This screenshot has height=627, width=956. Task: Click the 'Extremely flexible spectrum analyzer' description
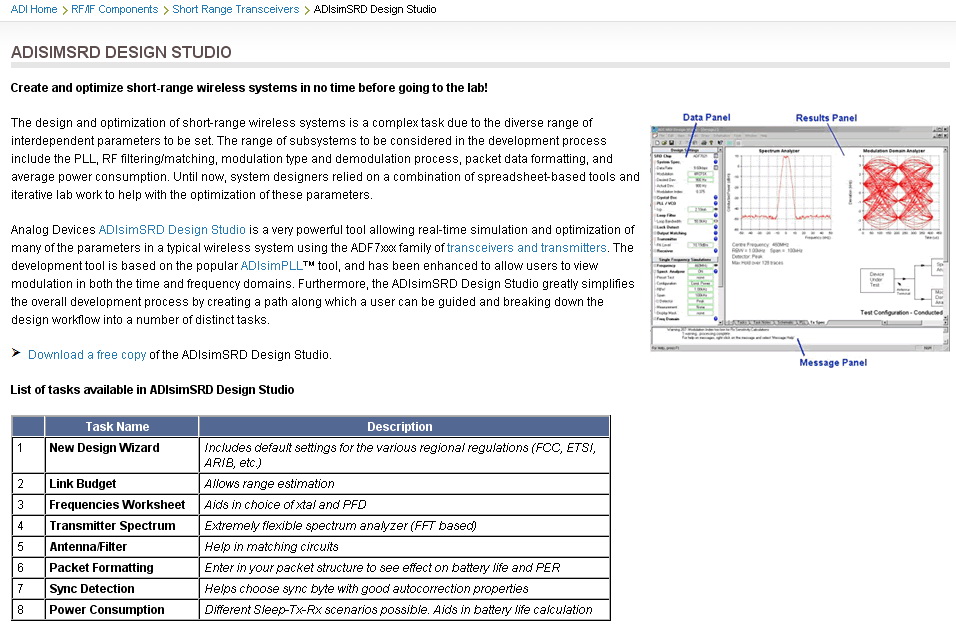coord(404,526)
